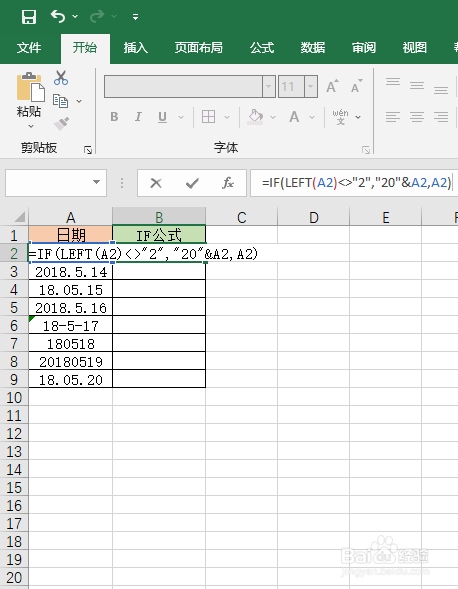Open the 审阅 tab
This screenshot has width=458, height=589.
[364, 48]
